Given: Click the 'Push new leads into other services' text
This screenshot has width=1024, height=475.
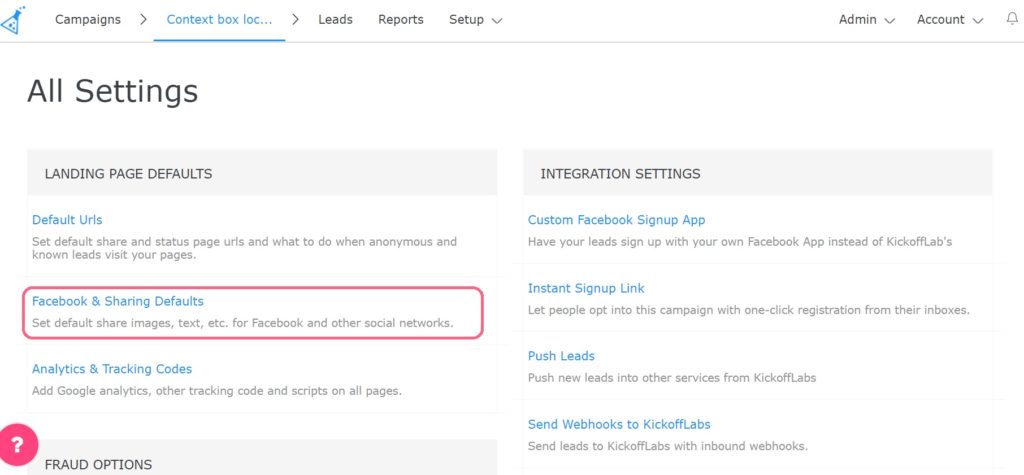Looking at the screenshot, I should click(x=672, y=378).
